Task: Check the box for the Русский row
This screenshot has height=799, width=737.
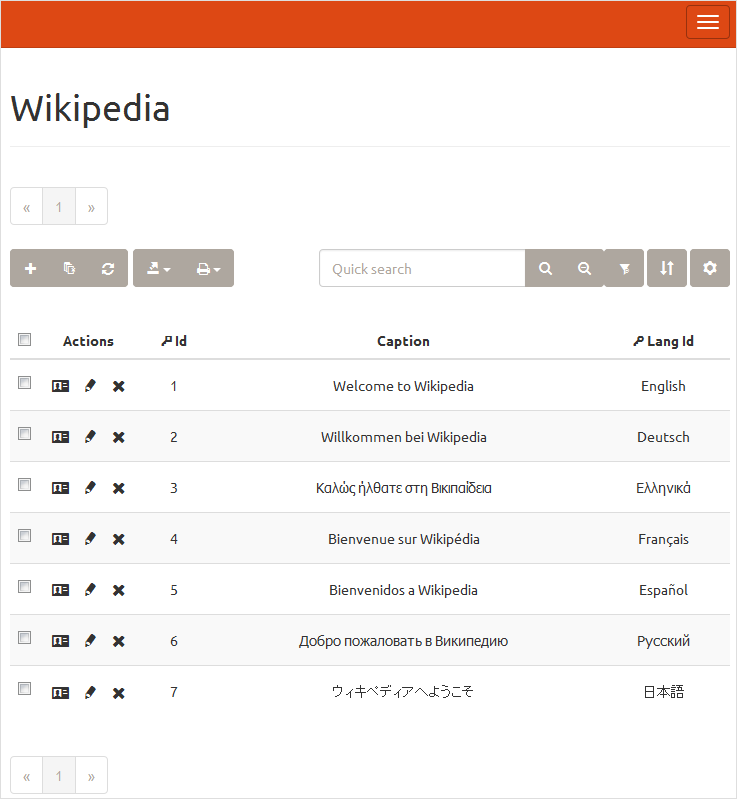Action: pos(24,637)
